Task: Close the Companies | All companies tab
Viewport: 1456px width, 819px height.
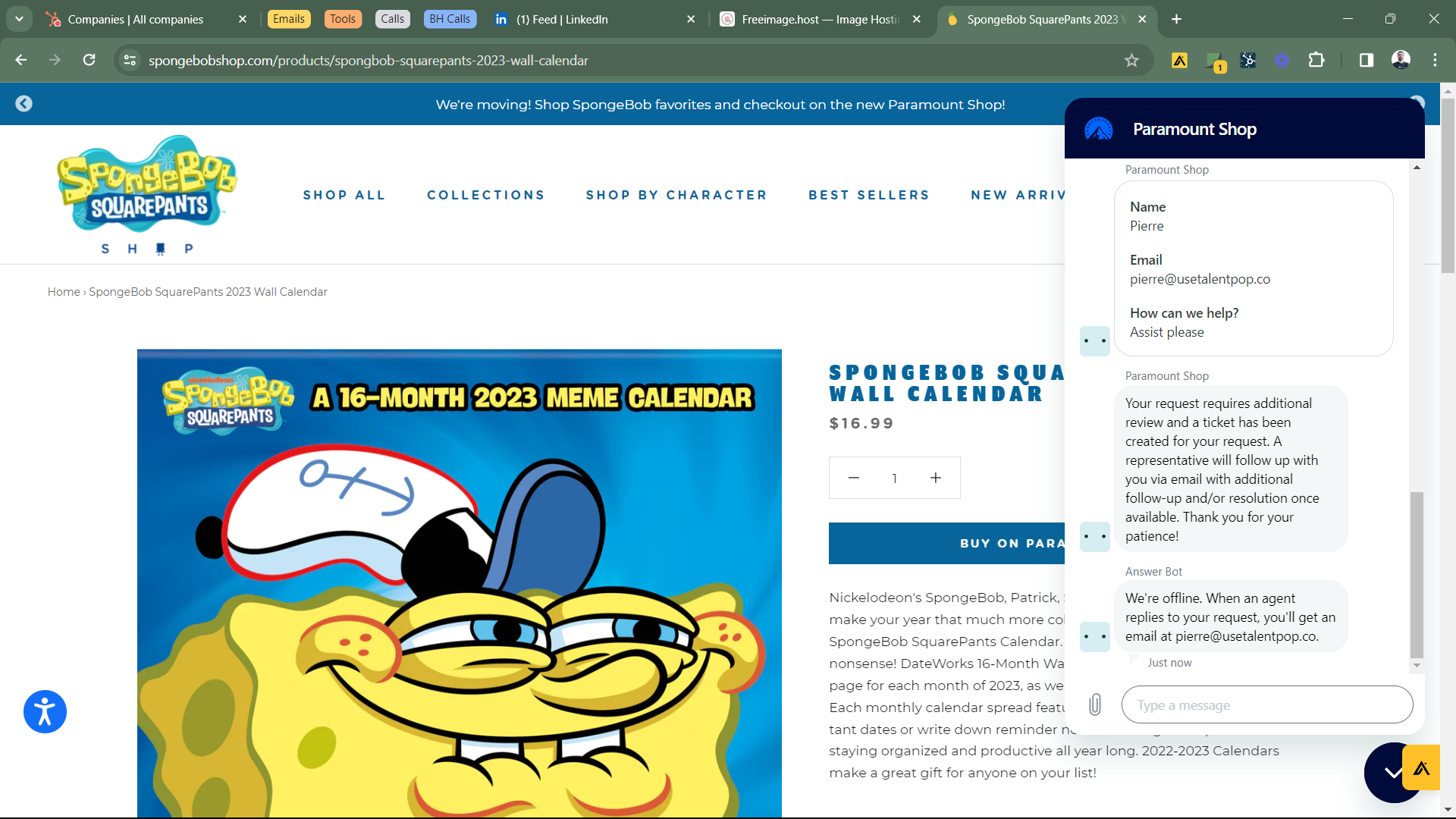Action: (x=243, y=19)
